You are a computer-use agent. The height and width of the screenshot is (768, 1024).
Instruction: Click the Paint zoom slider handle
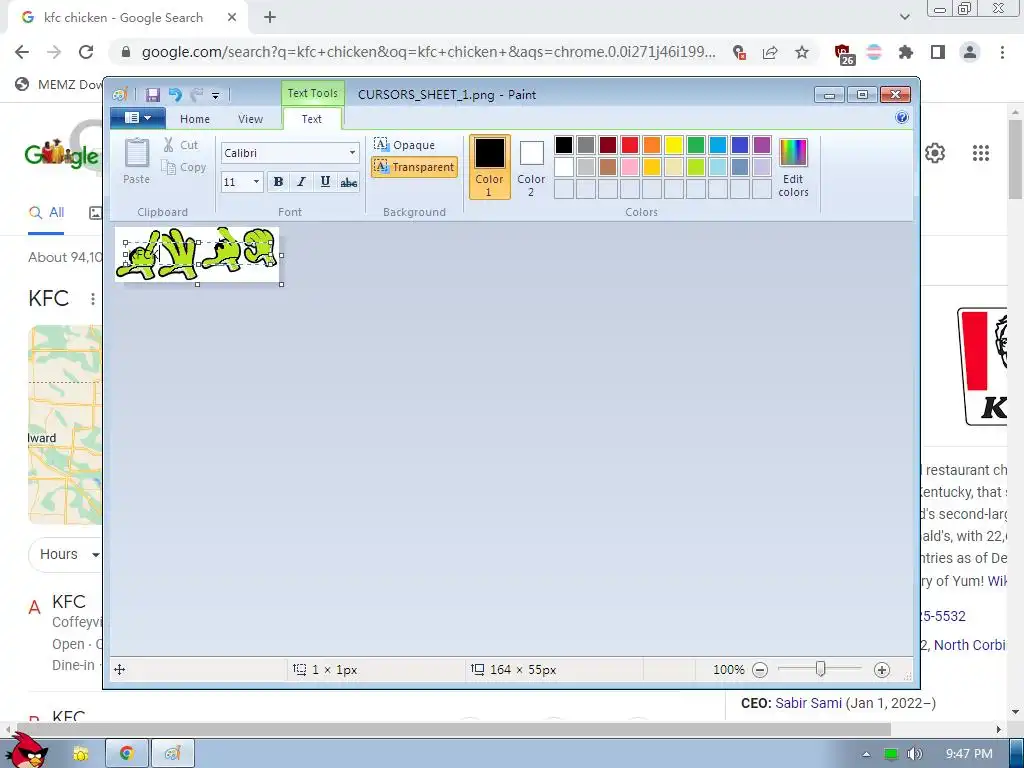[821, 669]
